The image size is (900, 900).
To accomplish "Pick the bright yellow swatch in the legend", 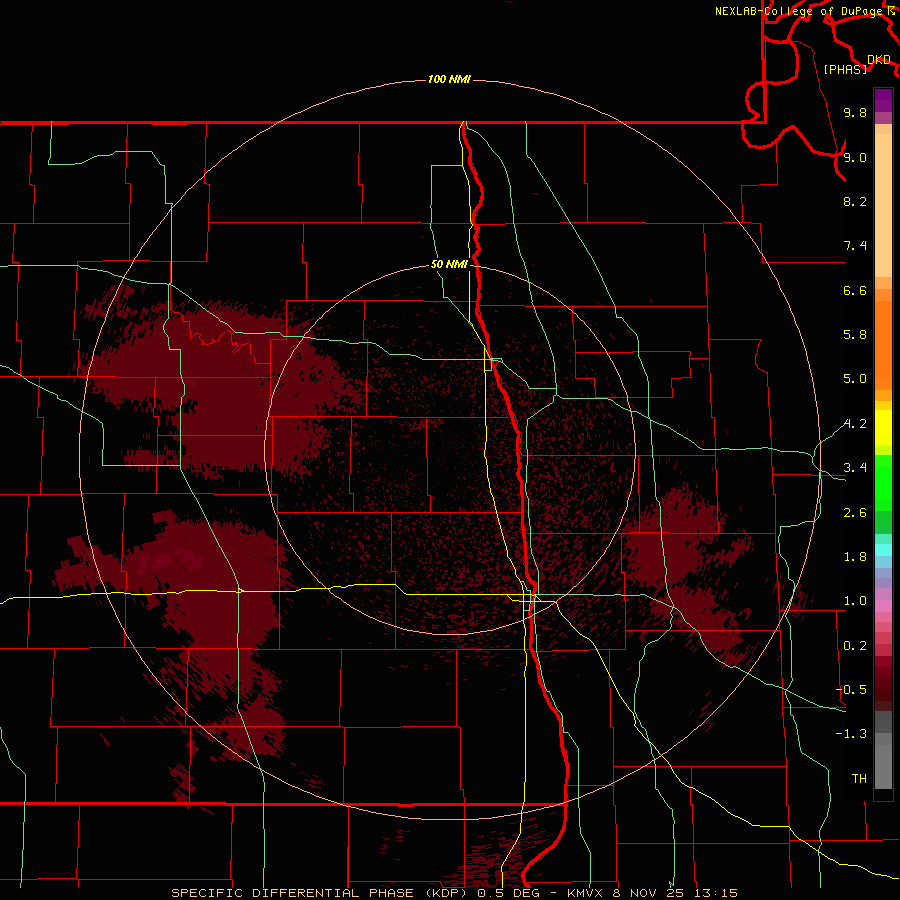I will tap(883, 428).
